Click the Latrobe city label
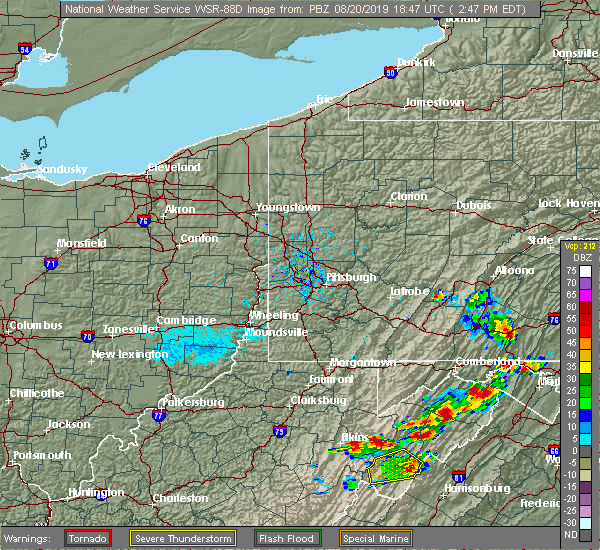The width and height of the screenshot is (600, 550). (410, 292)
